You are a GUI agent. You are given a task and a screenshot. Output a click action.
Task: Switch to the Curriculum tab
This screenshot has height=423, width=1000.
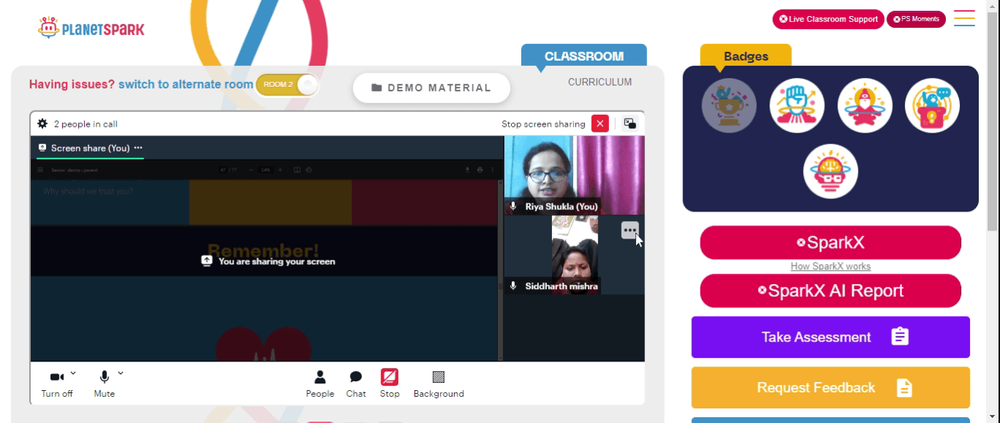click(x=600, y=82)
